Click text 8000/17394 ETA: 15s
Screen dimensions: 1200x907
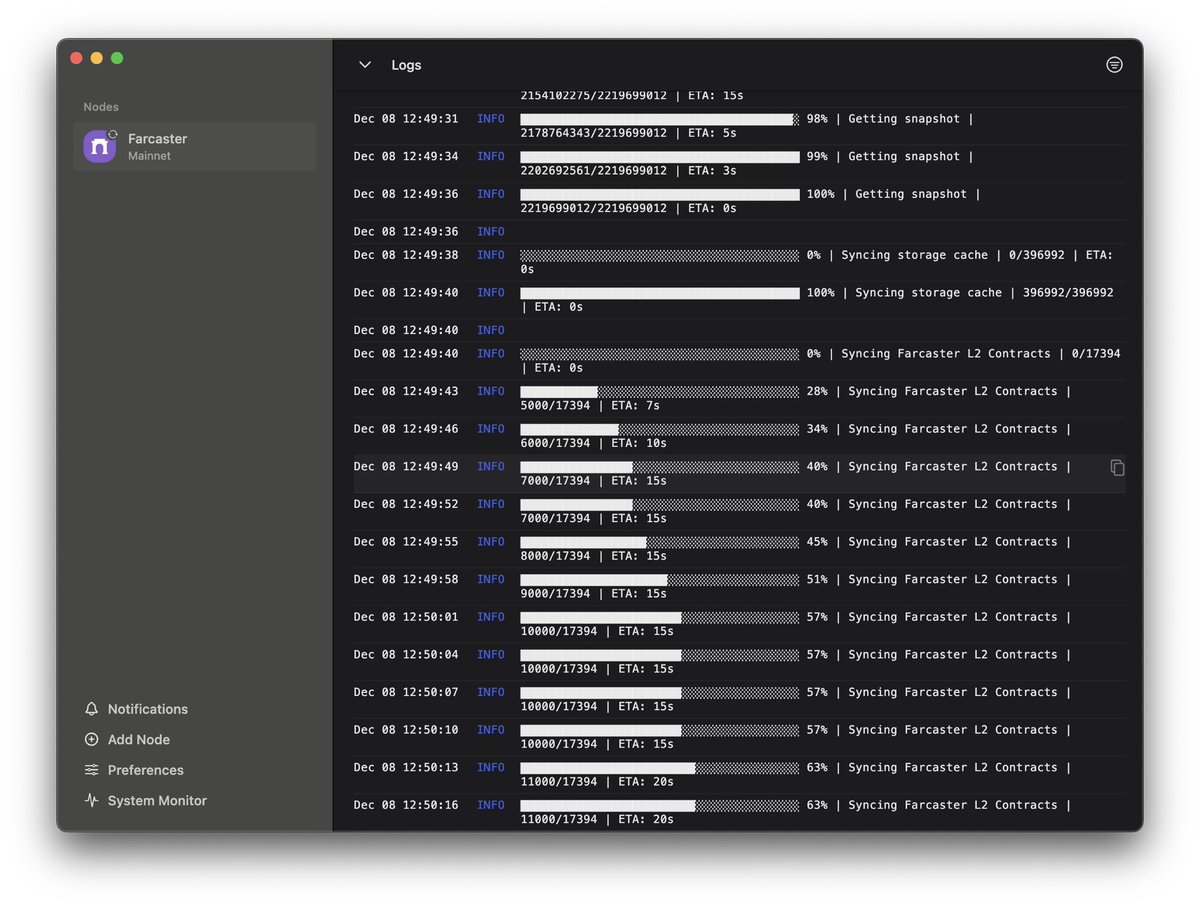click(594, 556)
